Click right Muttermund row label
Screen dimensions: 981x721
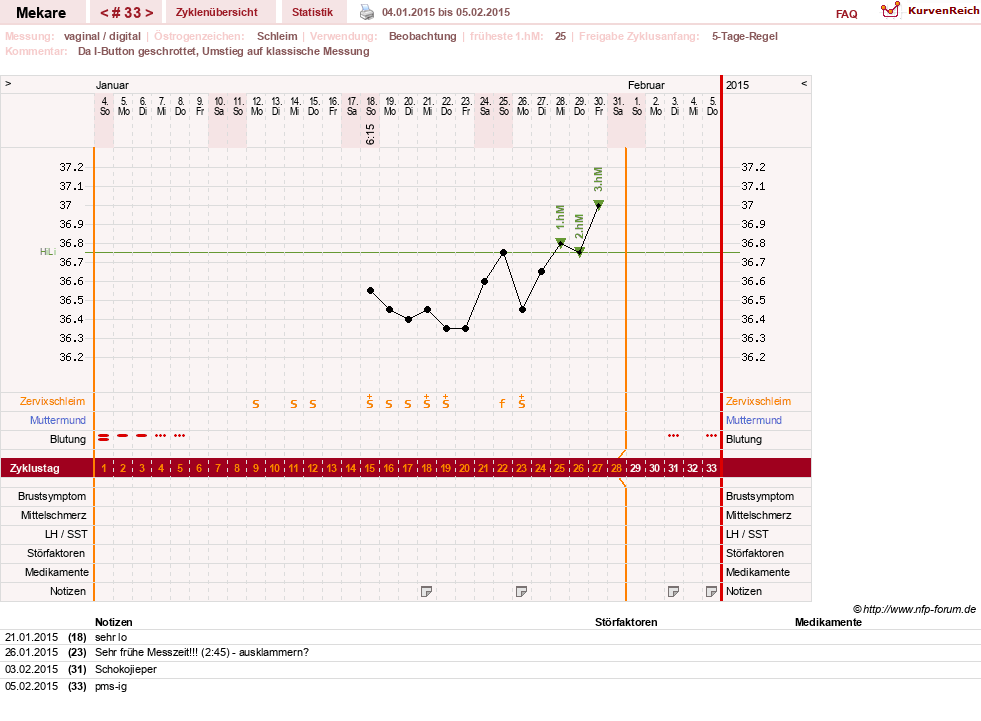(754, 420)
